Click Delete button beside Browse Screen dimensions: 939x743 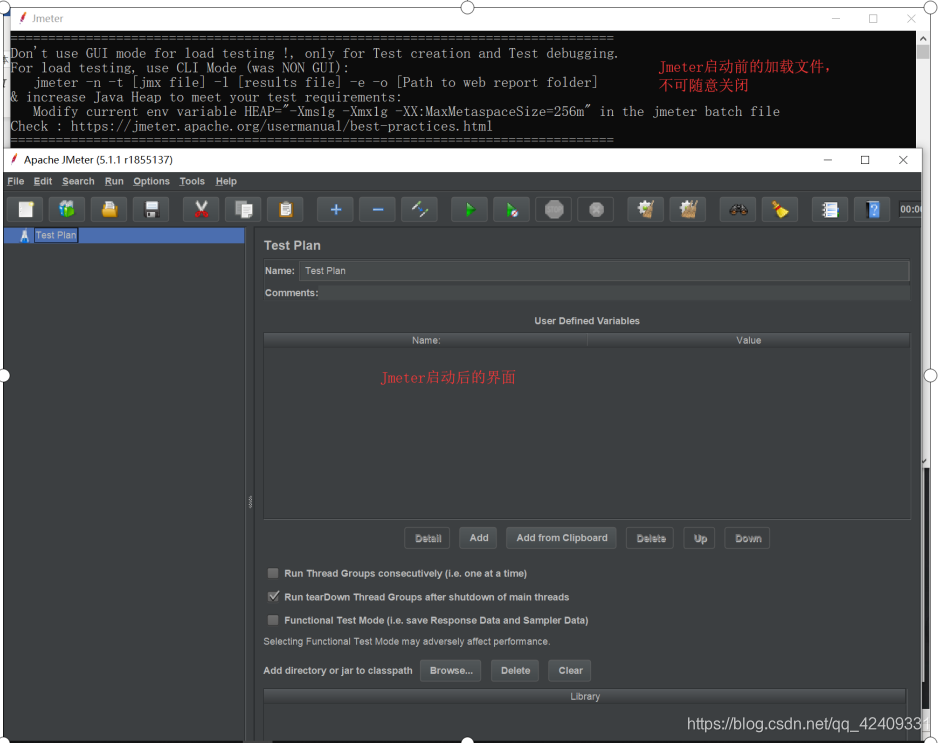515,671
